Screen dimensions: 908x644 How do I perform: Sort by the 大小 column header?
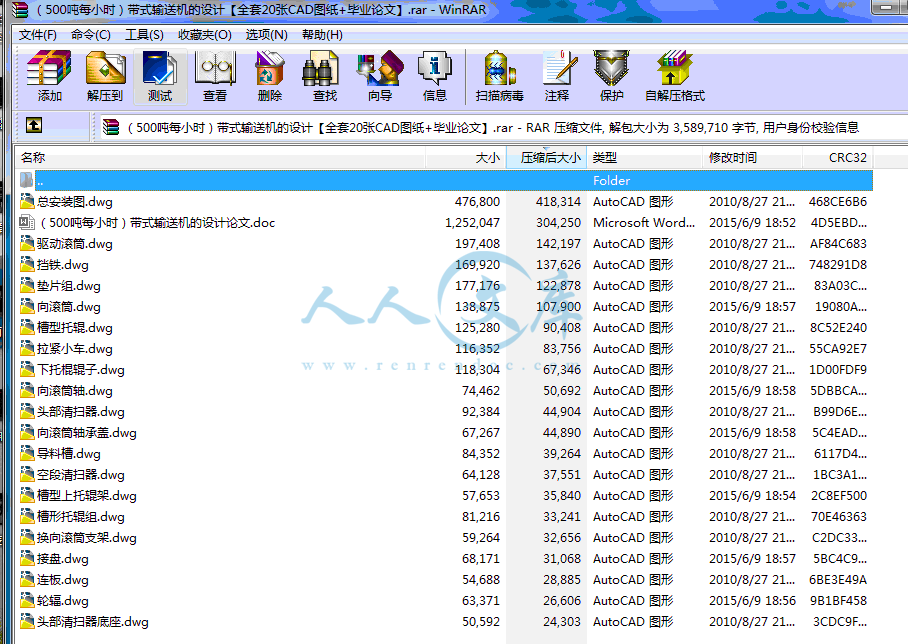click(466, 158)
